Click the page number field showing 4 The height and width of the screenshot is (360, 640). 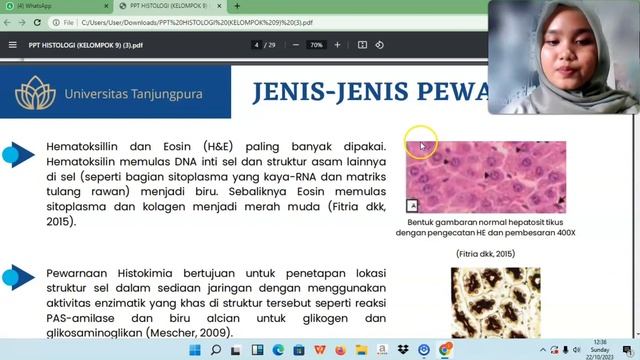(x=256, y=45)
